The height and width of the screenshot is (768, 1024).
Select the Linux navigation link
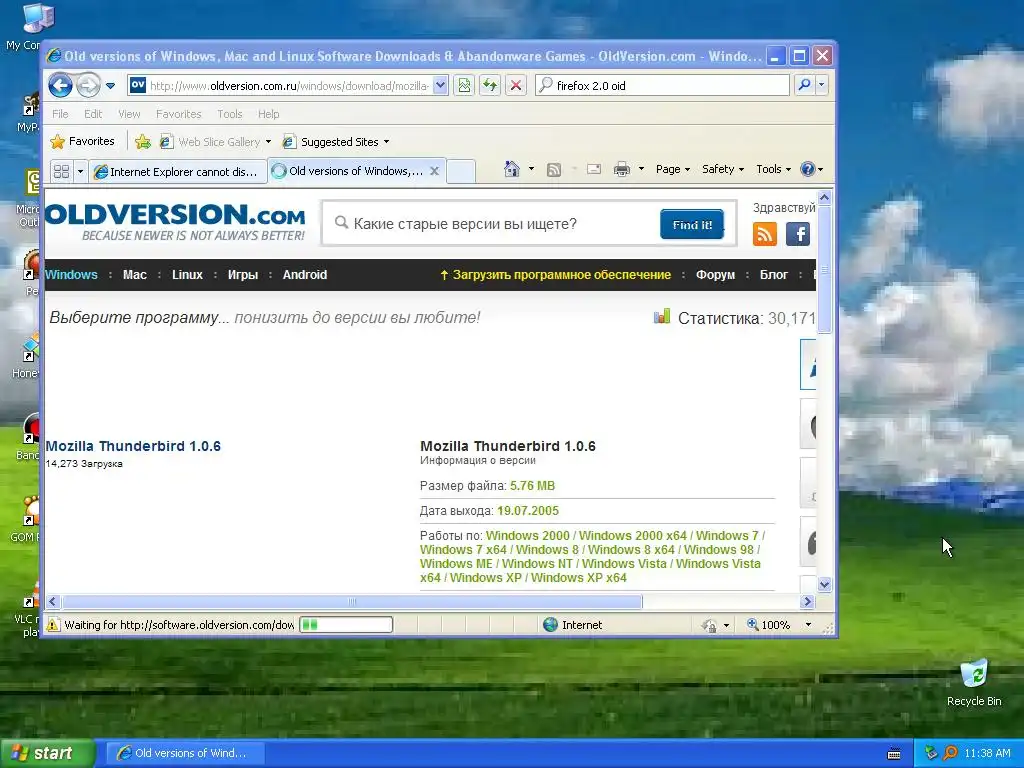(187, 275)
